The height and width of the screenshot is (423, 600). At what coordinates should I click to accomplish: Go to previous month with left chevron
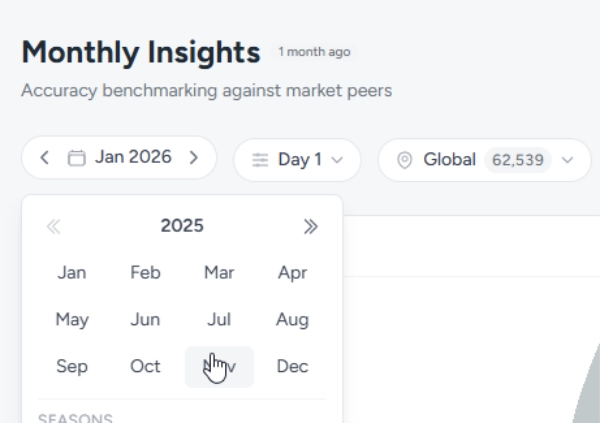45,158
